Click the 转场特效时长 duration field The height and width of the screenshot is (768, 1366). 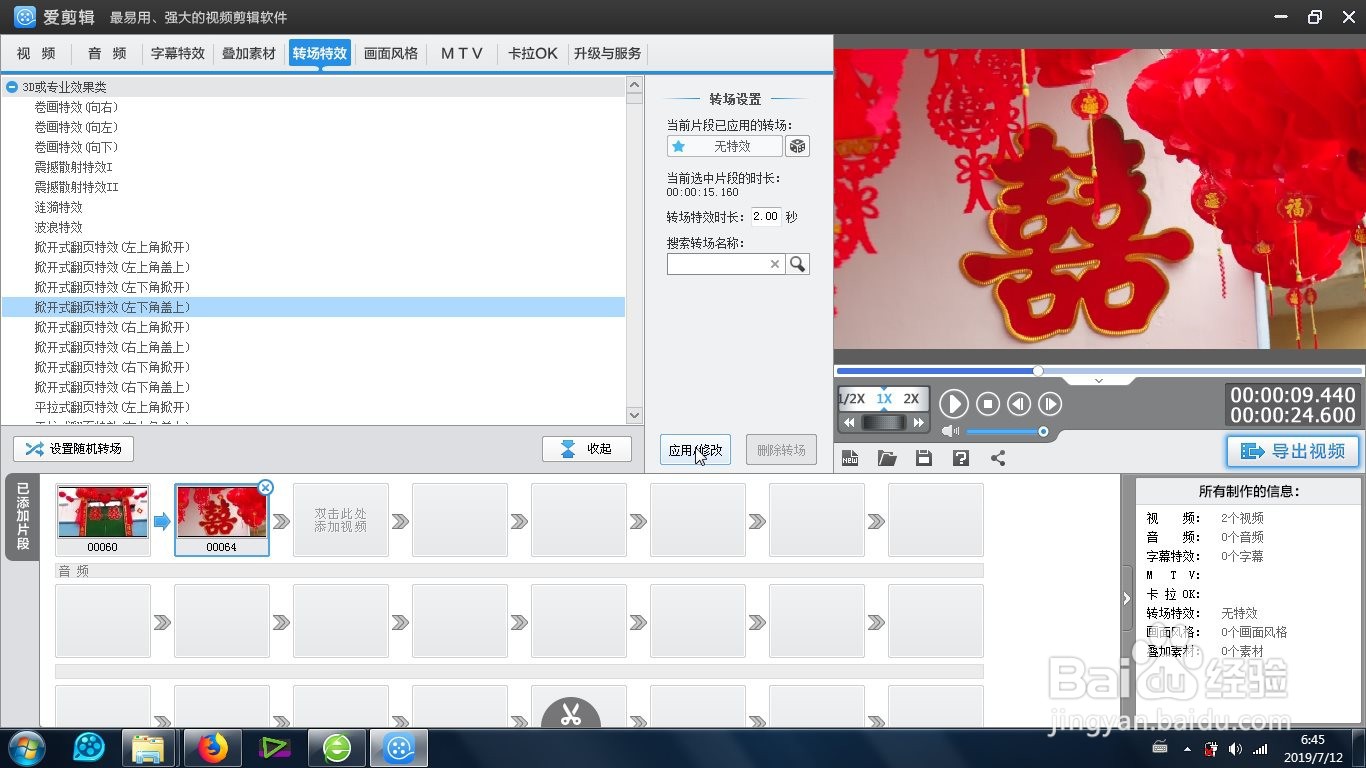click(766, 217)
